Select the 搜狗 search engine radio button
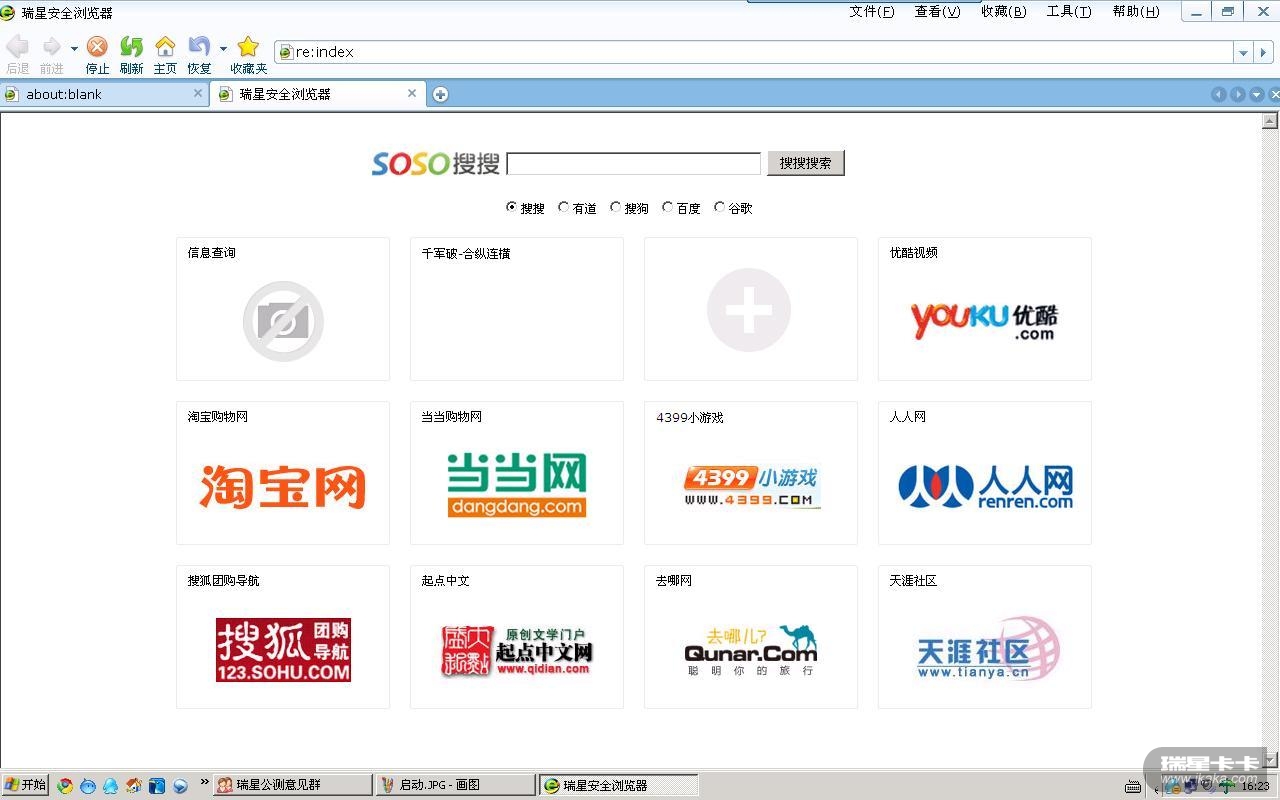This screenshot has width=1280, height=800. click(616, 207)
